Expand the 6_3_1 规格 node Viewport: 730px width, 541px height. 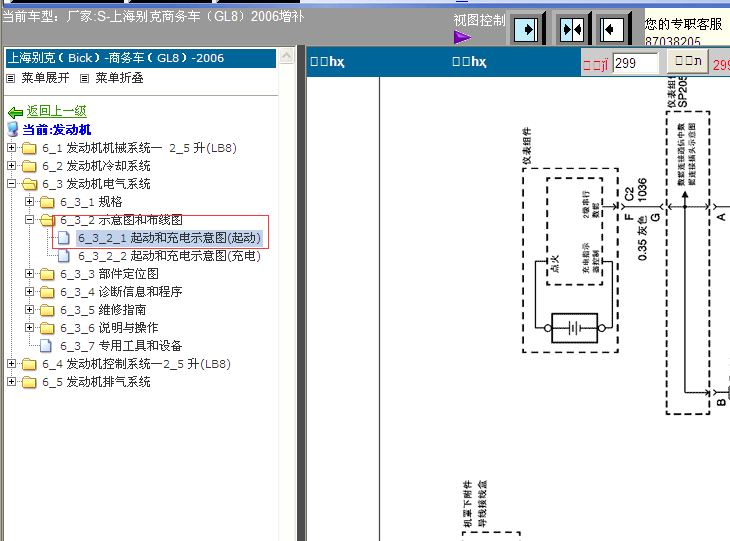click(x=29, y=202)
